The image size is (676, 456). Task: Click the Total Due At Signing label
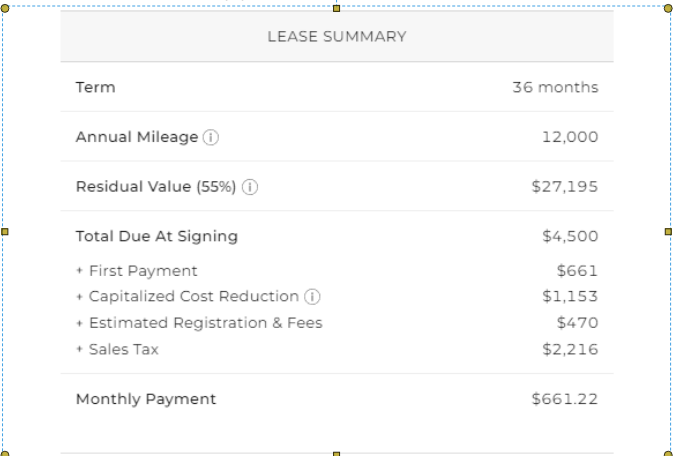click(x=157, y=236)
